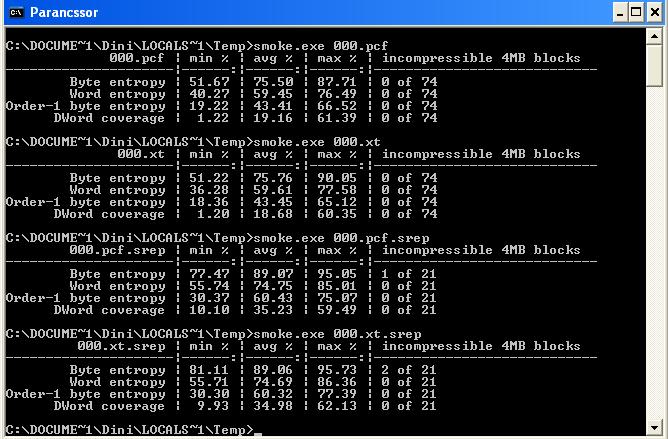The height and width of the screenshot is (439, 668).
Task: Click the Parancssor title bar text
Action: click(x=64, y=12)
